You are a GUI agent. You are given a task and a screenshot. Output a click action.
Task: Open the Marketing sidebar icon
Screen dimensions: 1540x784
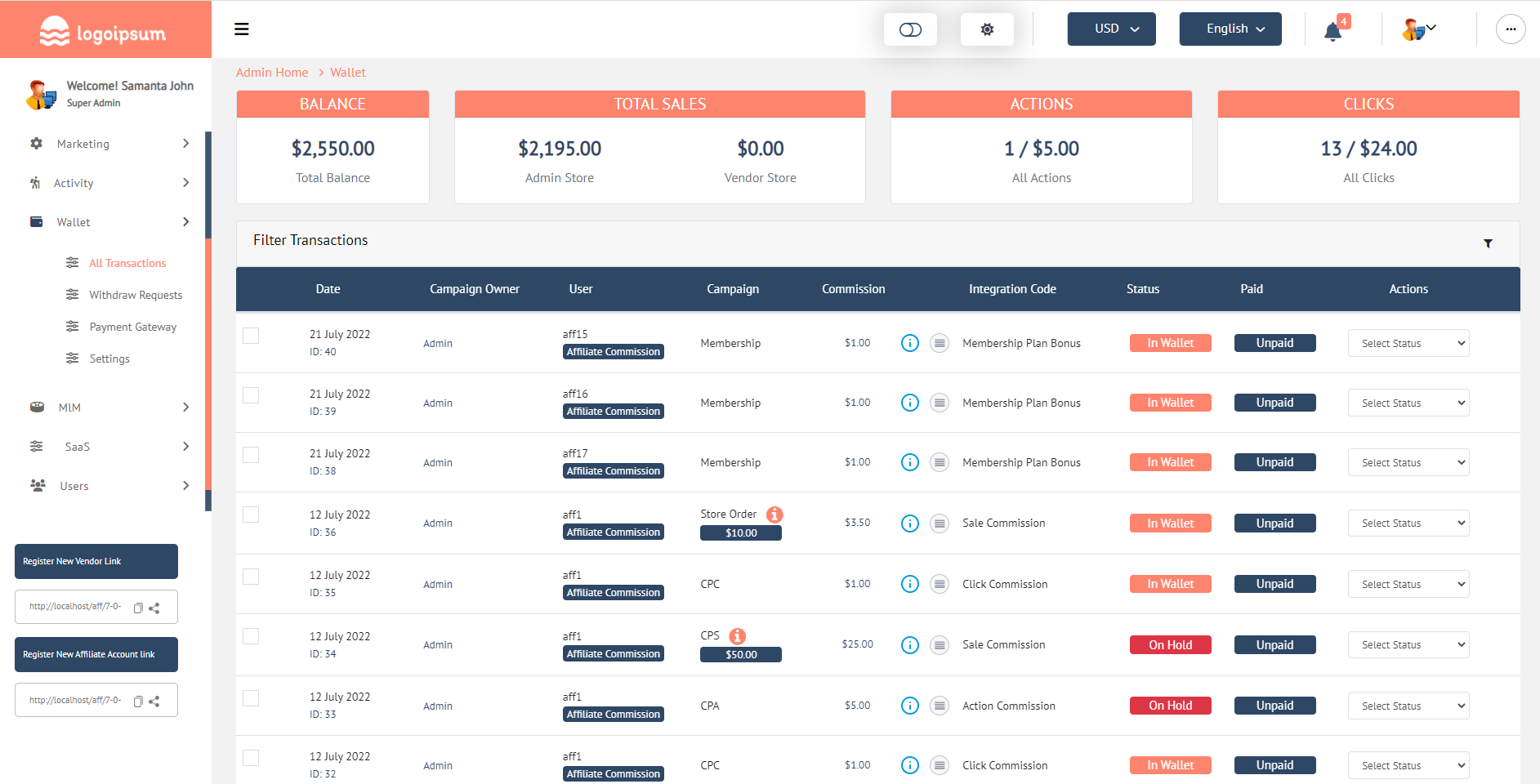pyautogui.click(x=37, y=144)
